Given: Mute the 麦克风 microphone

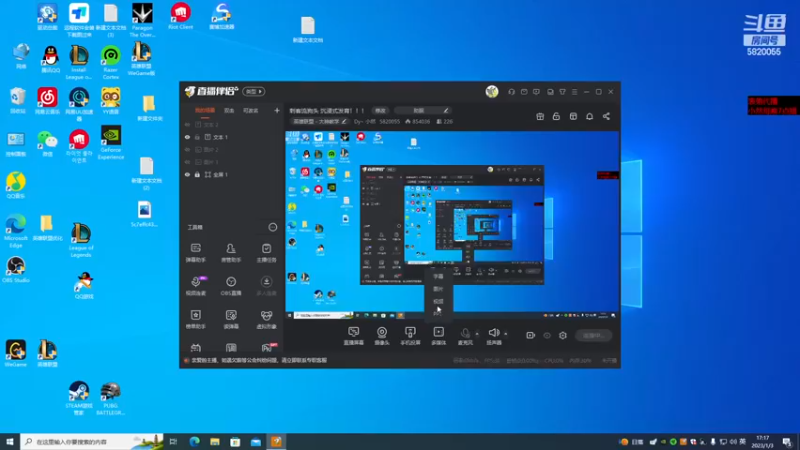Looking at the screenshot, I should click(x=465, y=336).
